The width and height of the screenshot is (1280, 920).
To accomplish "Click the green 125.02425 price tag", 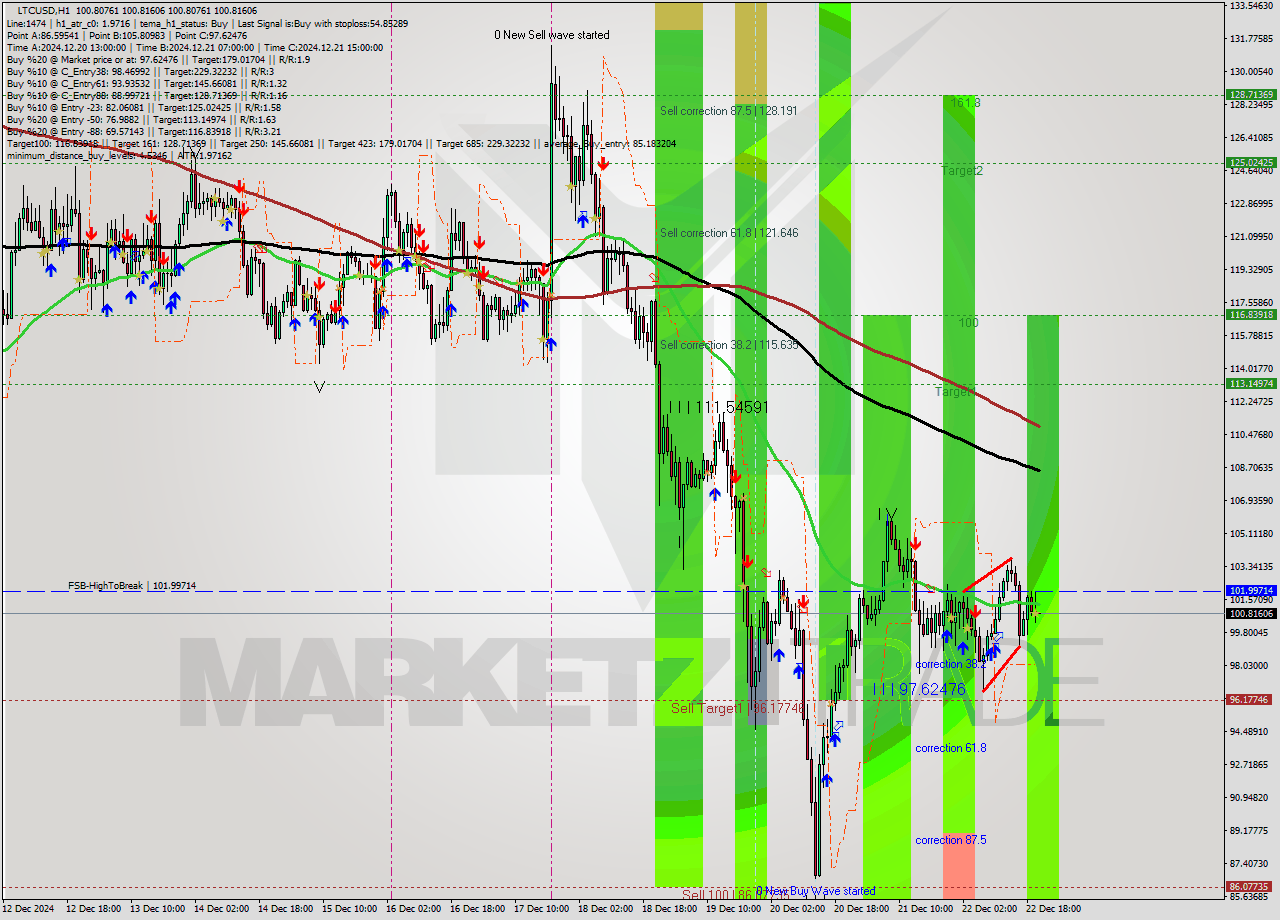I will pyautogui.click(x=1251, y=162).
